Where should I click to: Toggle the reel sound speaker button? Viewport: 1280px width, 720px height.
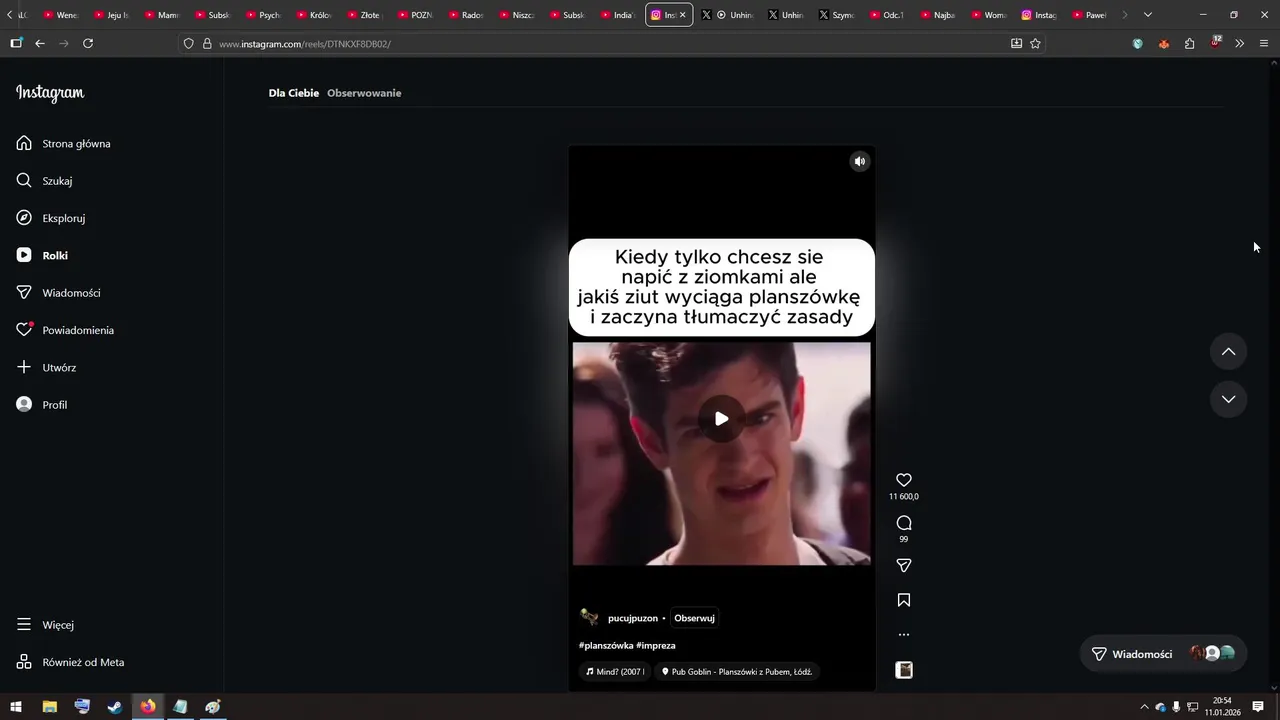(859, 161)
